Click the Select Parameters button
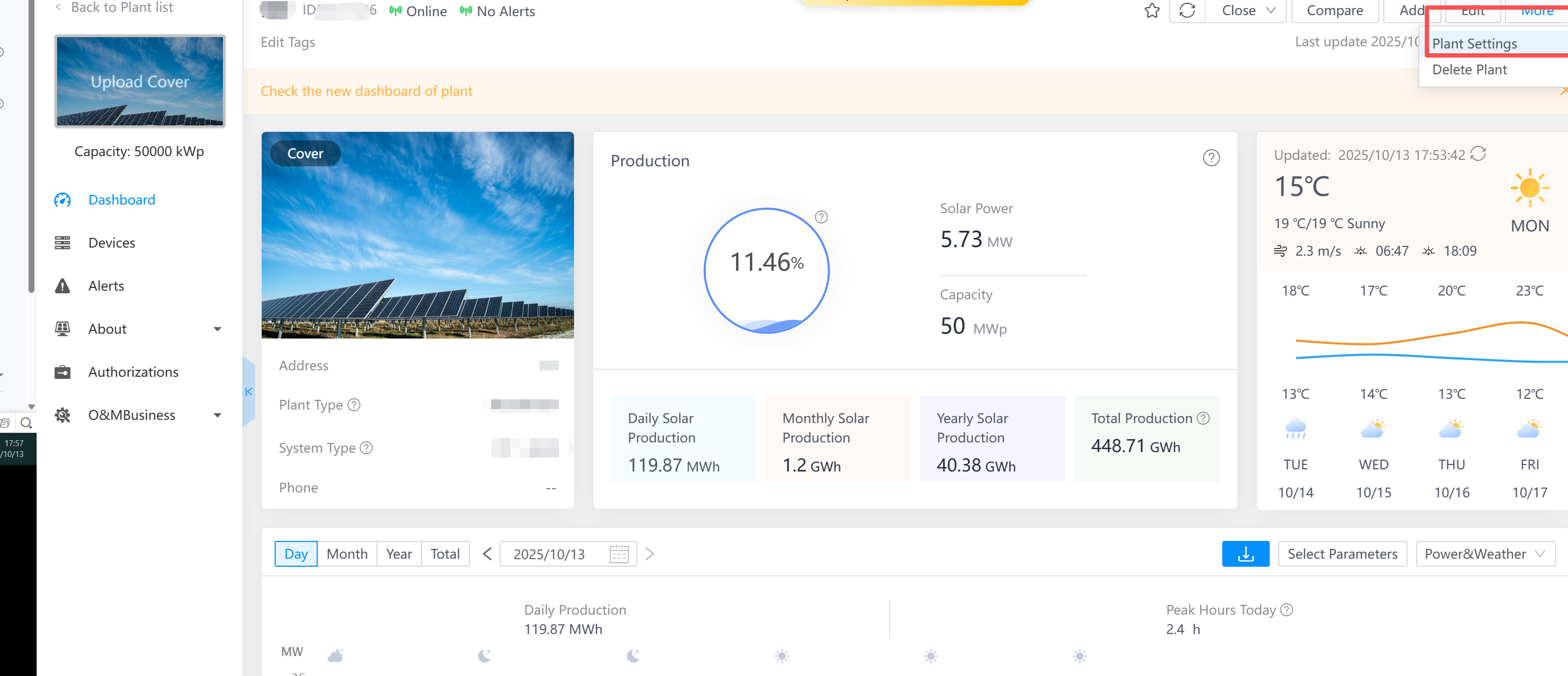Screen dimensions: 1568x676 (1342, 554)
